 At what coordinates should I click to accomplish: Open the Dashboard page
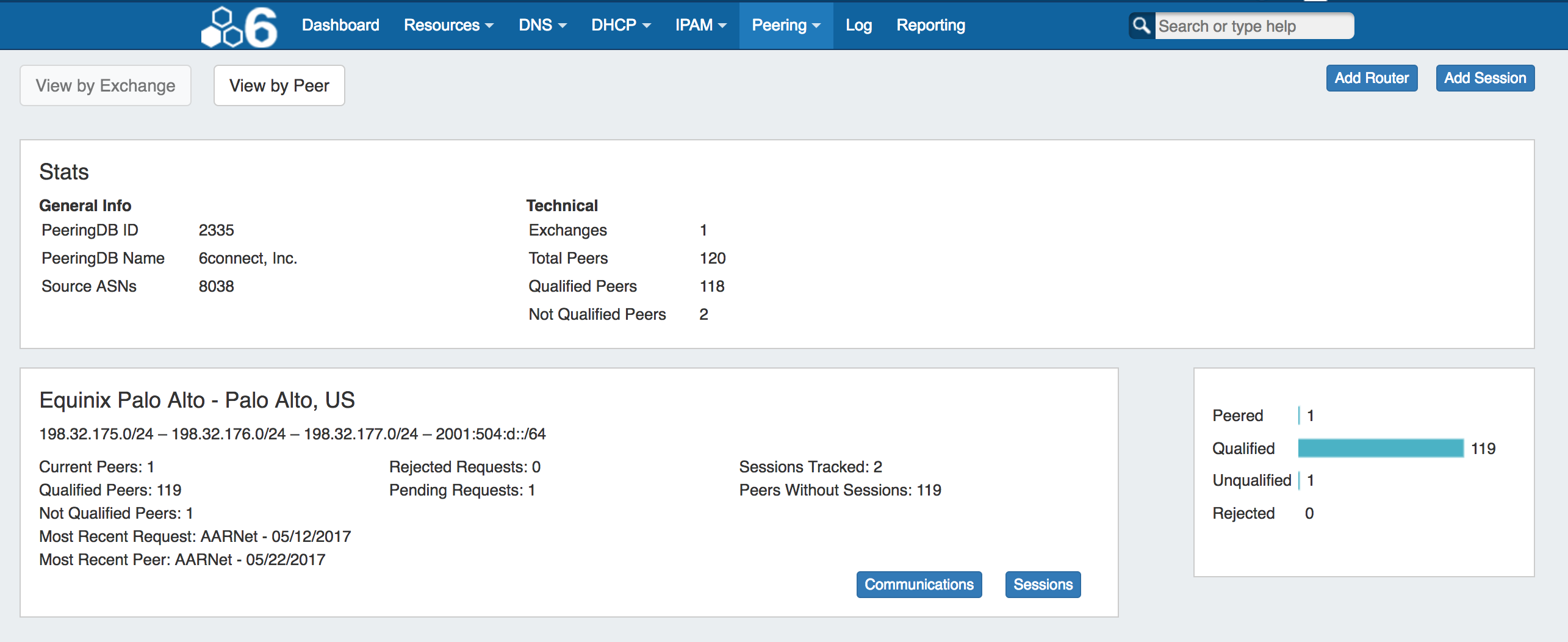point(340,26)
